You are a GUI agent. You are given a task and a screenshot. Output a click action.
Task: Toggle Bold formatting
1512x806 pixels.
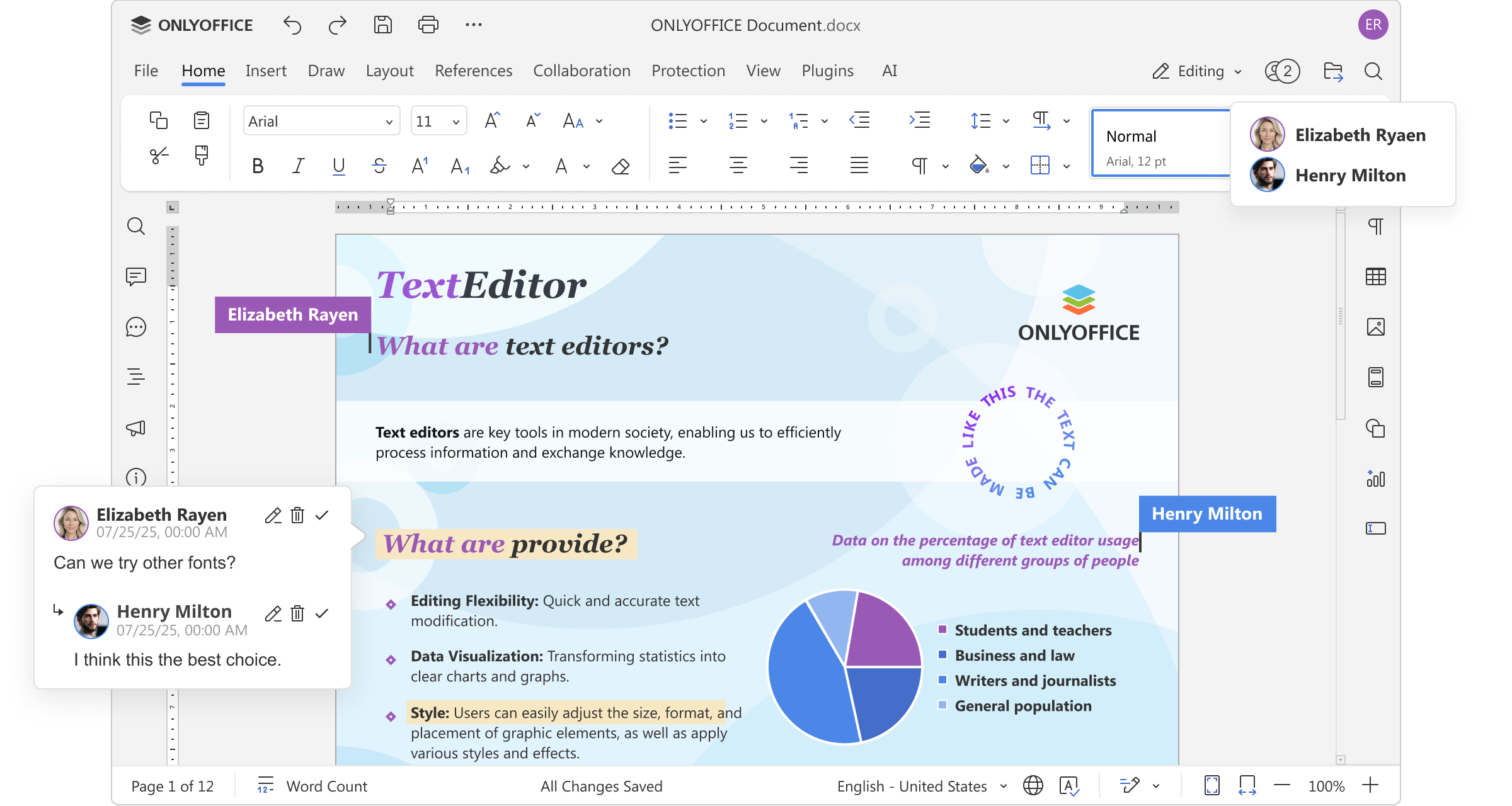[258, 166]
